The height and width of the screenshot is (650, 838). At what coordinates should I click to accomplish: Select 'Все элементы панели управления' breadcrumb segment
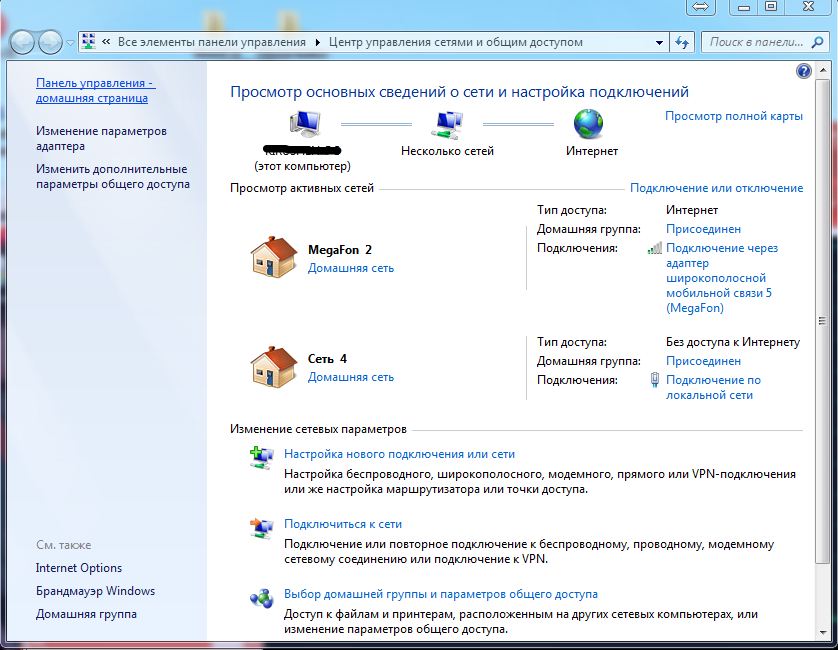pyautogui.click(x=211, y=42)
